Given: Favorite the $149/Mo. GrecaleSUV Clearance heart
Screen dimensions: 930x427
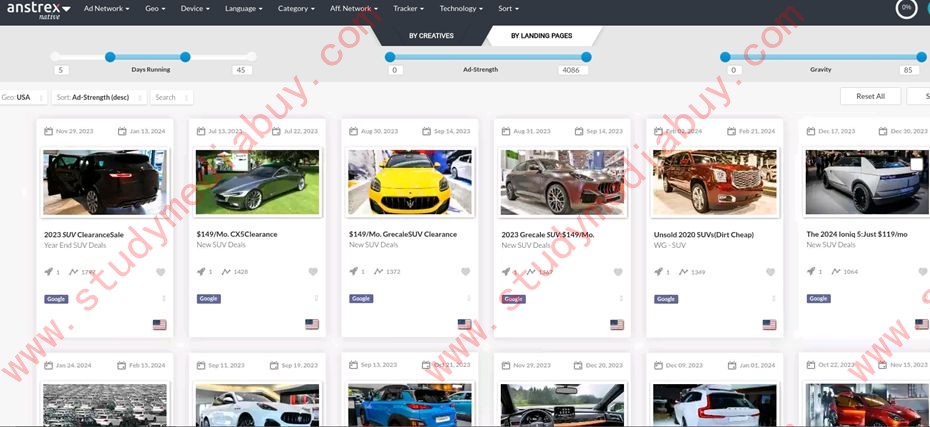Looking at the screenshot, I should point(466,272).
